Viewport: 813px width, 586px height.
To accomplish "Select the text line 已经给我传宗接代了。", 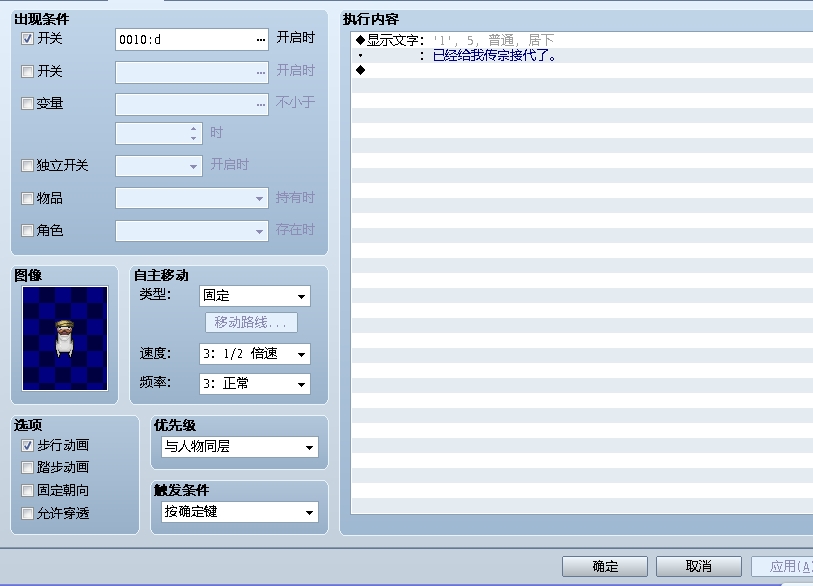I will point(582,55).
